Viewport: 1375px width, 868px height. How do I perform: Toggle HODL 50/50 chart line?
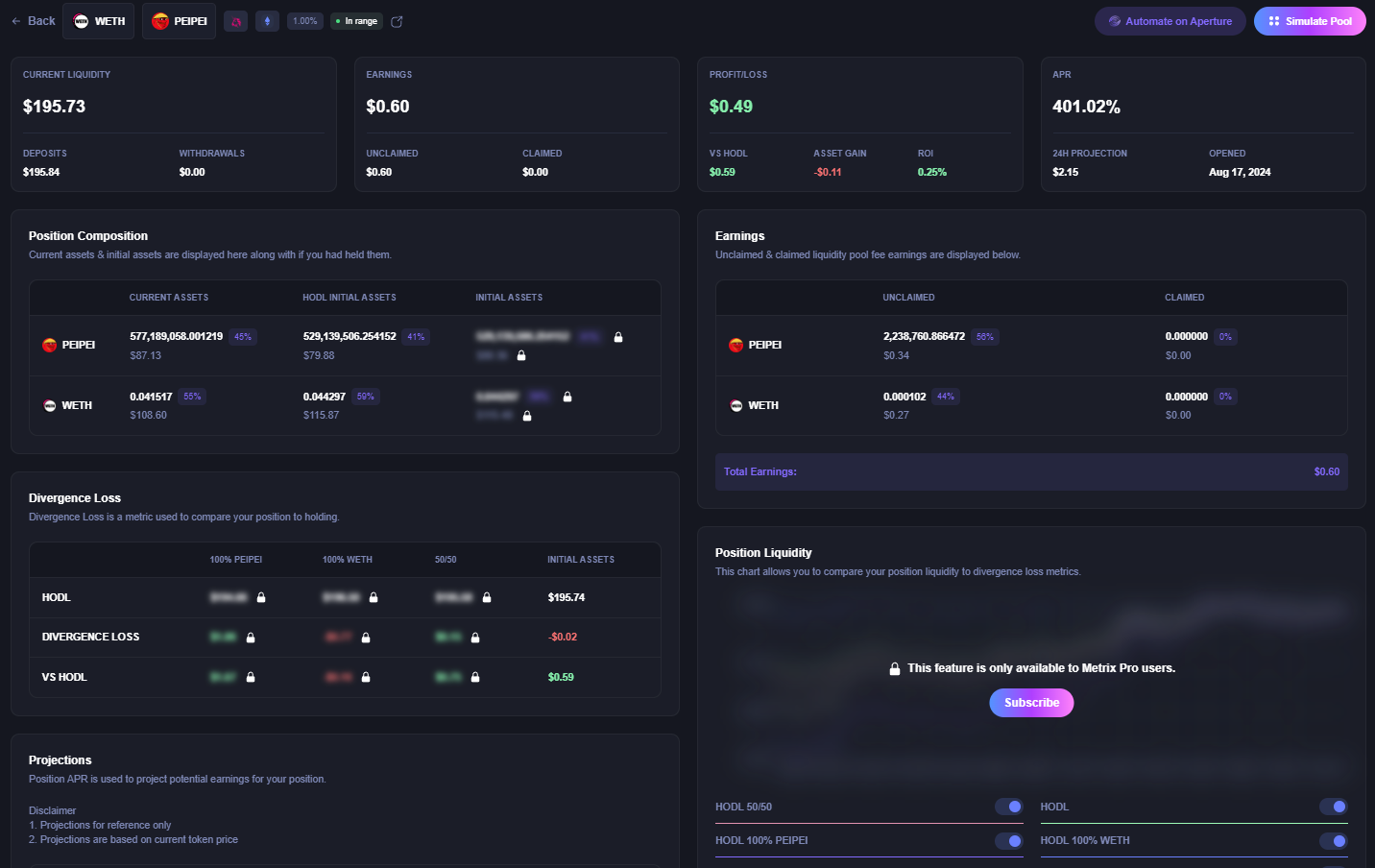click(1008, 807)
